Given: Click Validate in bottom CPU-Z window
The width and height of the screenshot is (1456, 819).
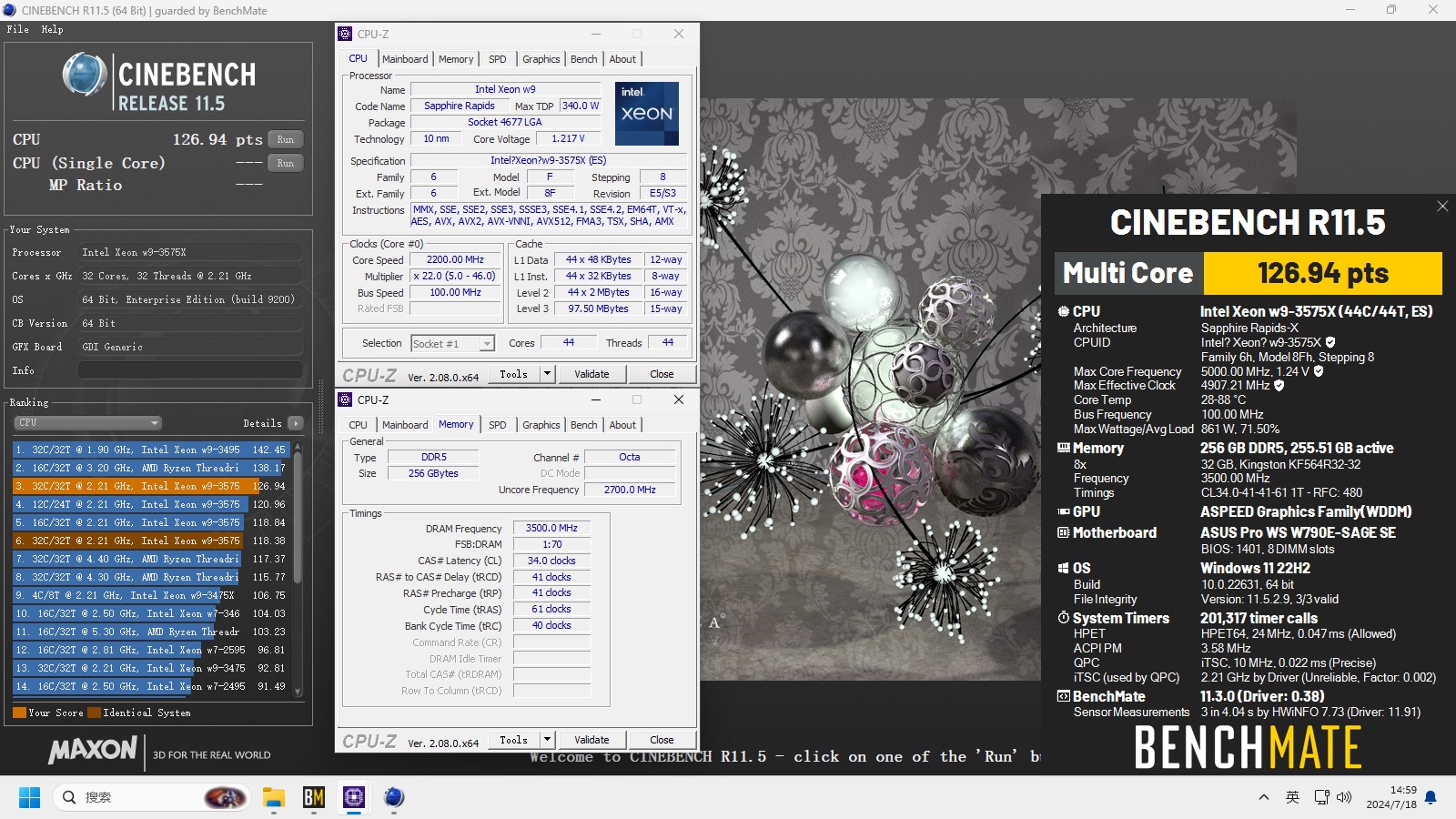Looking at the screenshot, I should (591, 740).
